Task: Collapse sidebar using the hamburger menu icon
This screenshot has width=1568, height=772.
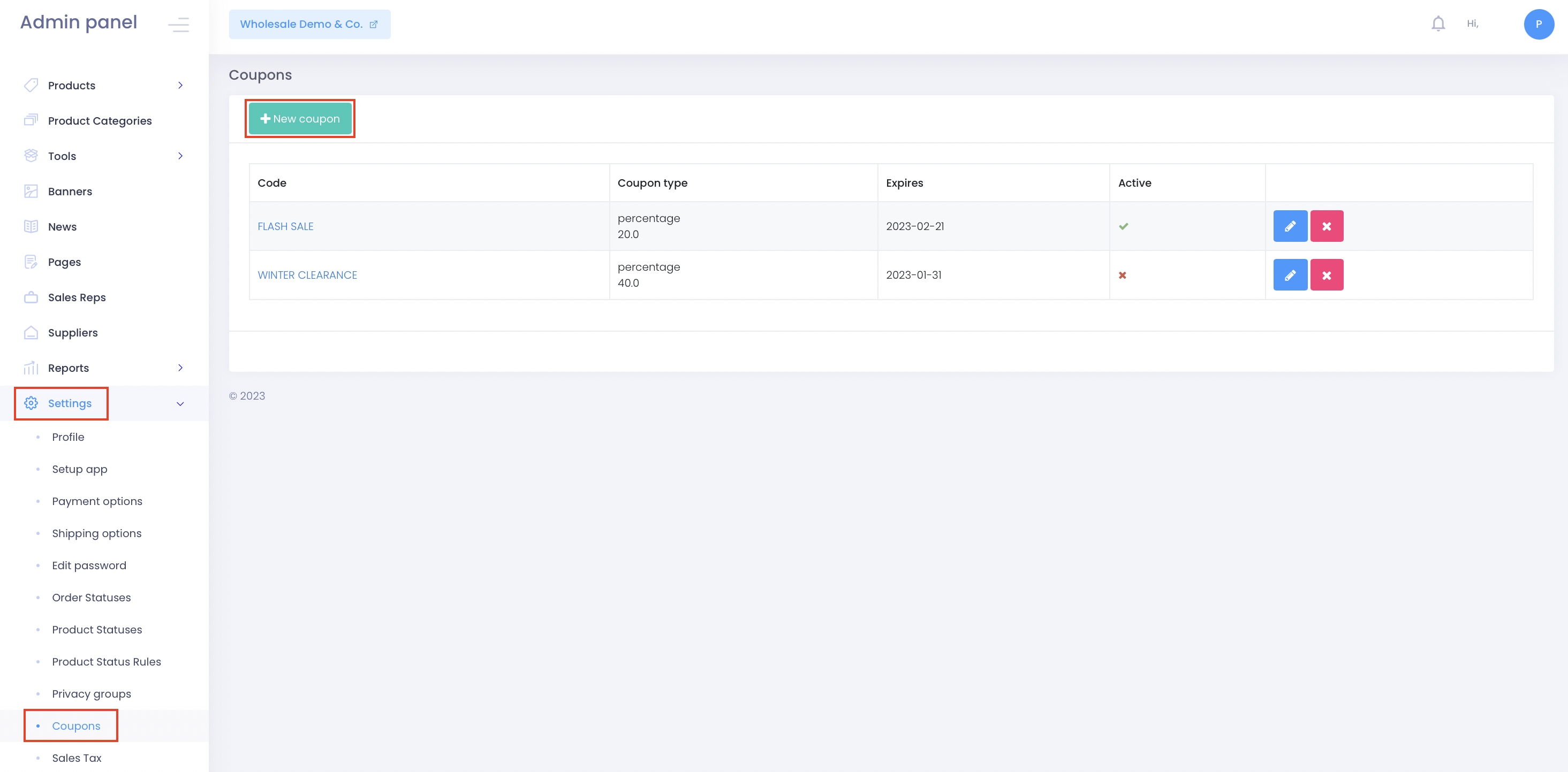Action: [x=178, y=24]
